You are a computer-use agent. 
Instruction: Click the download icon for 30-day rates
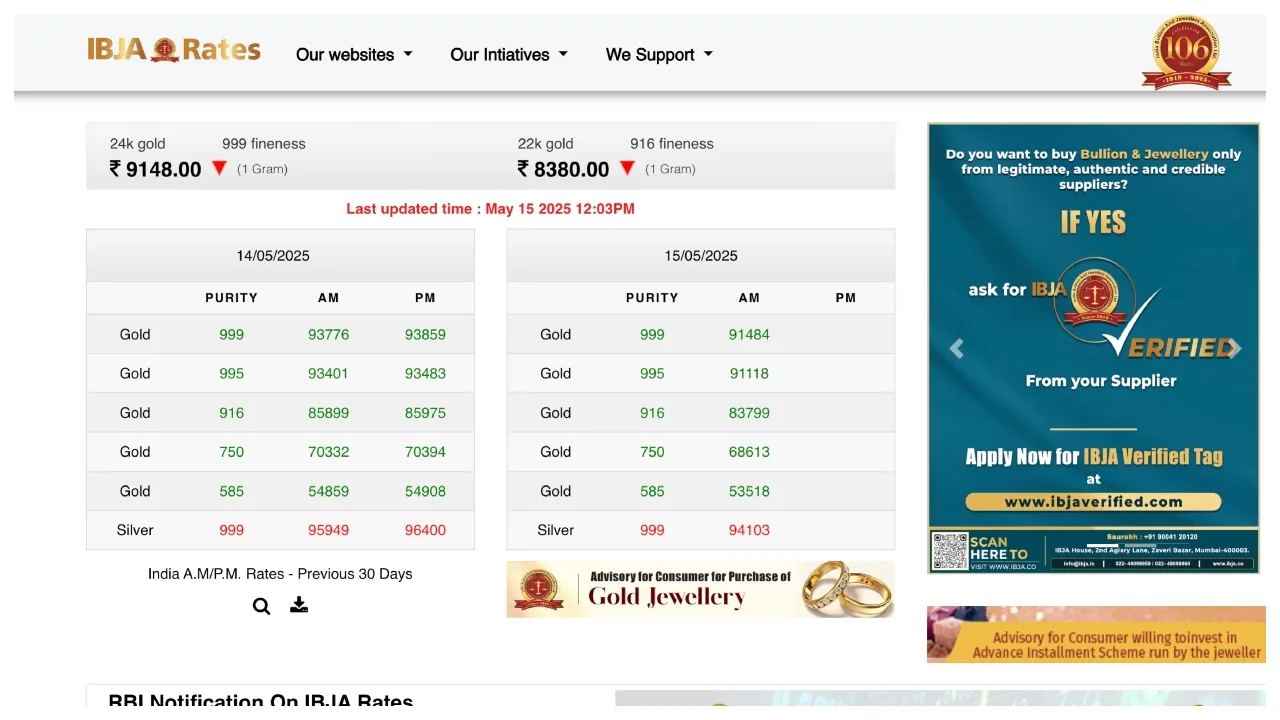pyautogui.click(x=299, y=605)
